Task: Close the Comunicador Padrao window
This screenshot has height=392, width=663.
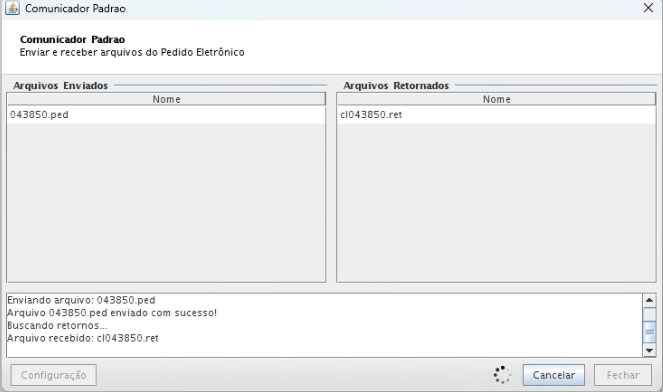Action: point(648,8)
